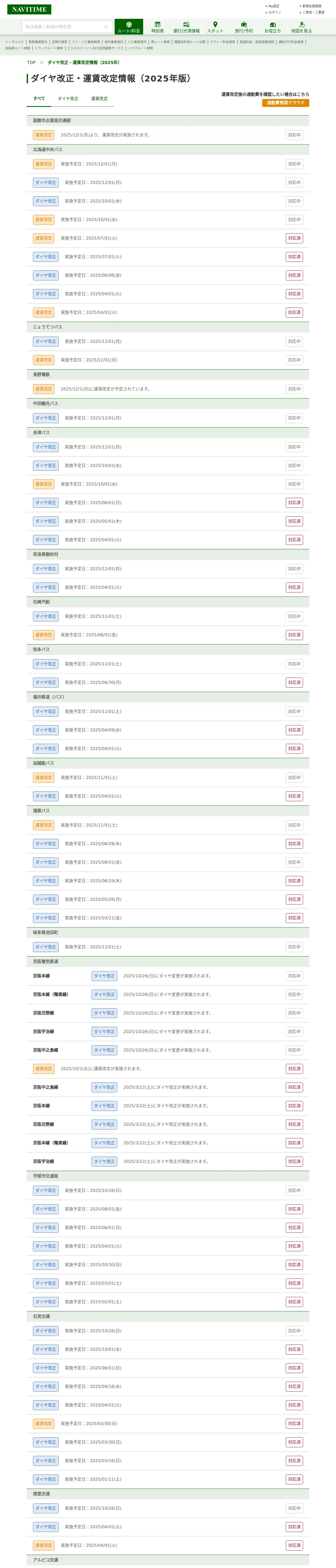
Task: Switch to the ダイヤ改正 tab
Action: pyautogui.click(x=68, y=99)
